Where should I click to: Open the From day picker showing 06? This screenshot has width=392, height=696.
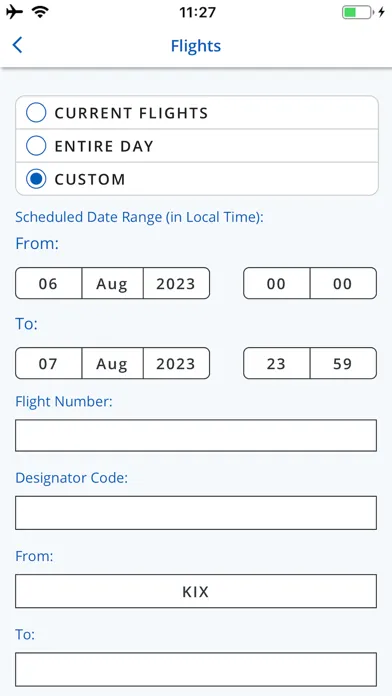[x=48, y=283]
